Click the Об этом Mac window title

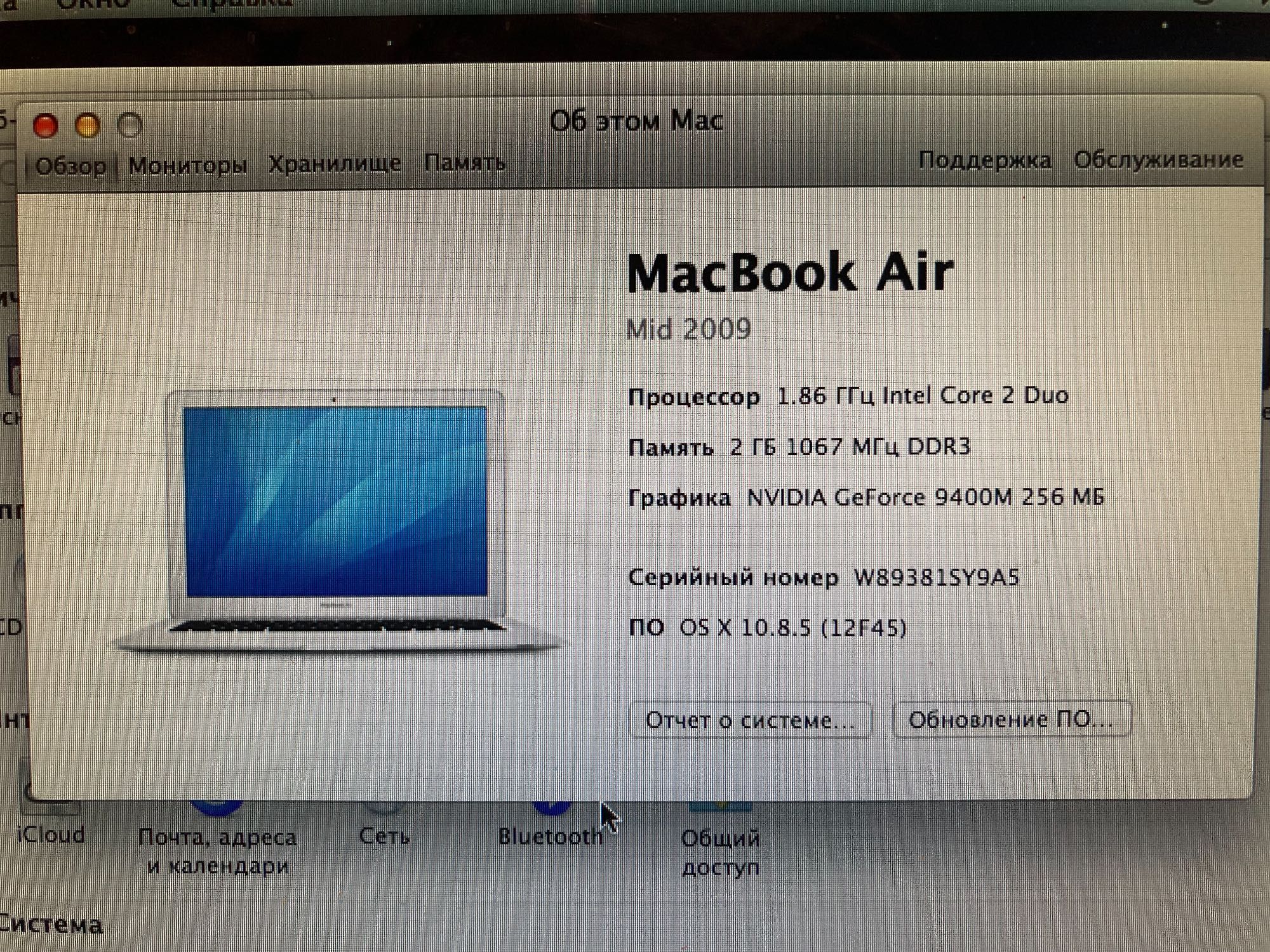tap(636, 121)
